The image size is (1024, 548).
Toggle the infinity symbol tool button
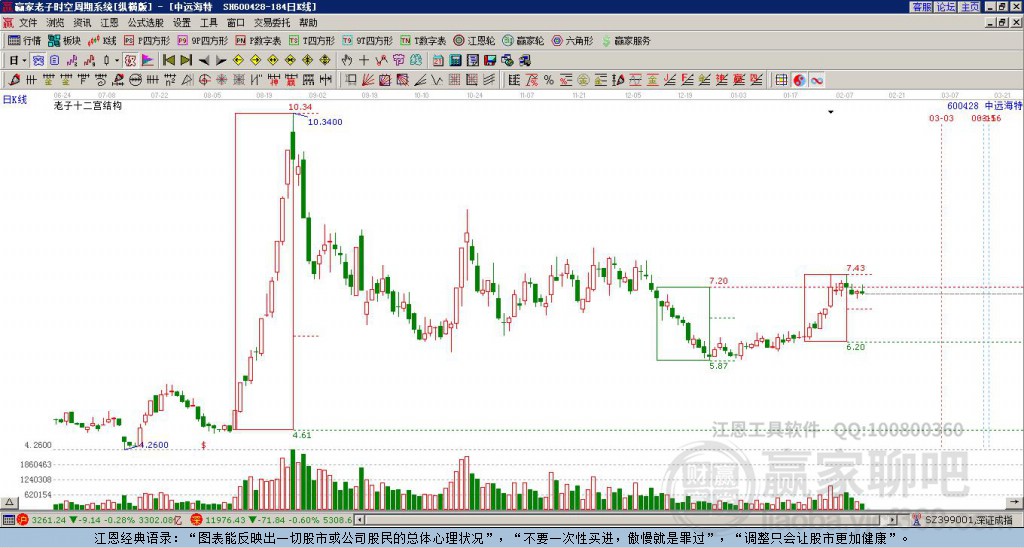pos(816,79)
